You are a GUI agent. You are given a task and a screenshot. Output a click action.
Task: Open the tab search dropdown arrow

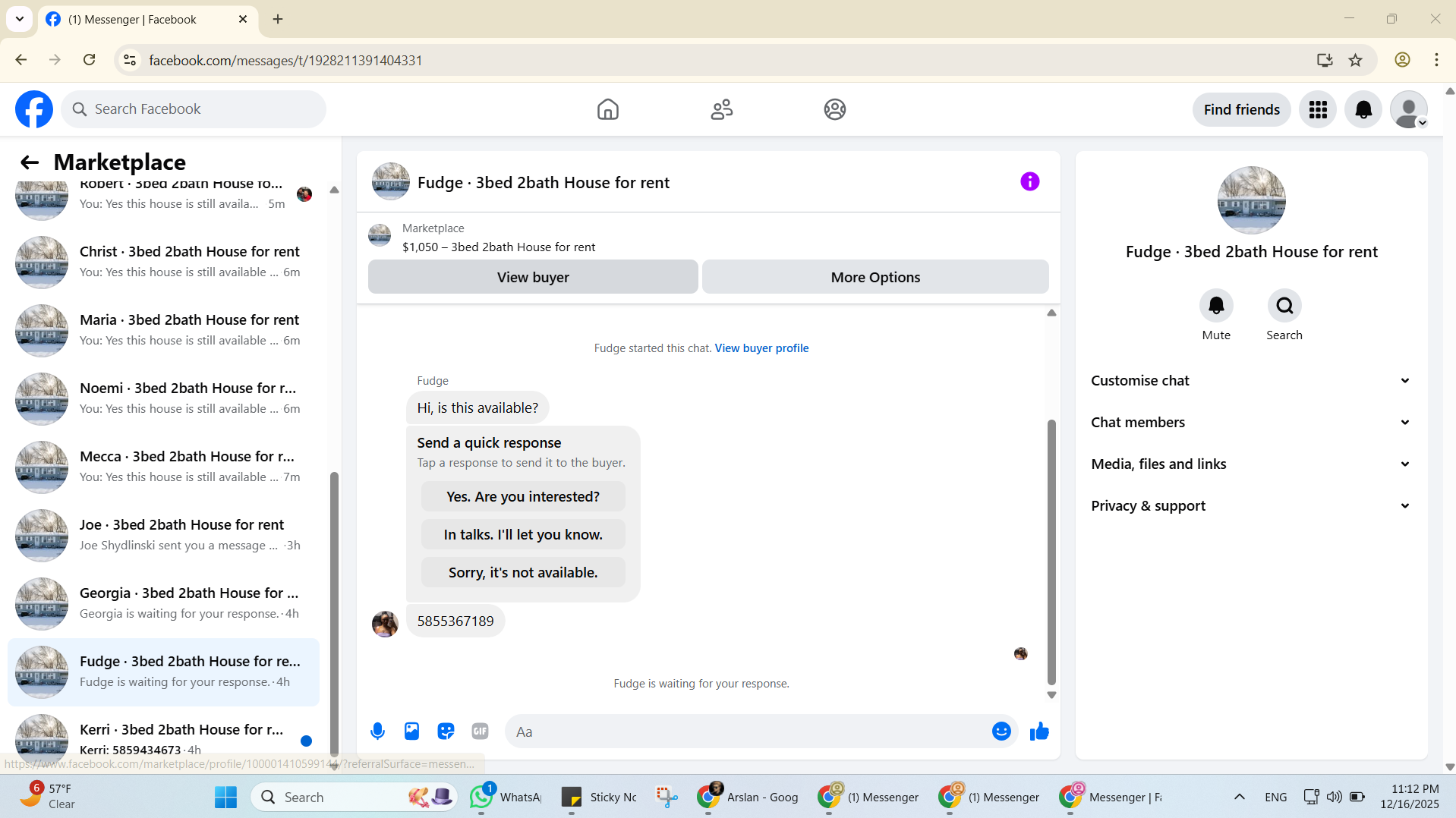coord(20,19)
